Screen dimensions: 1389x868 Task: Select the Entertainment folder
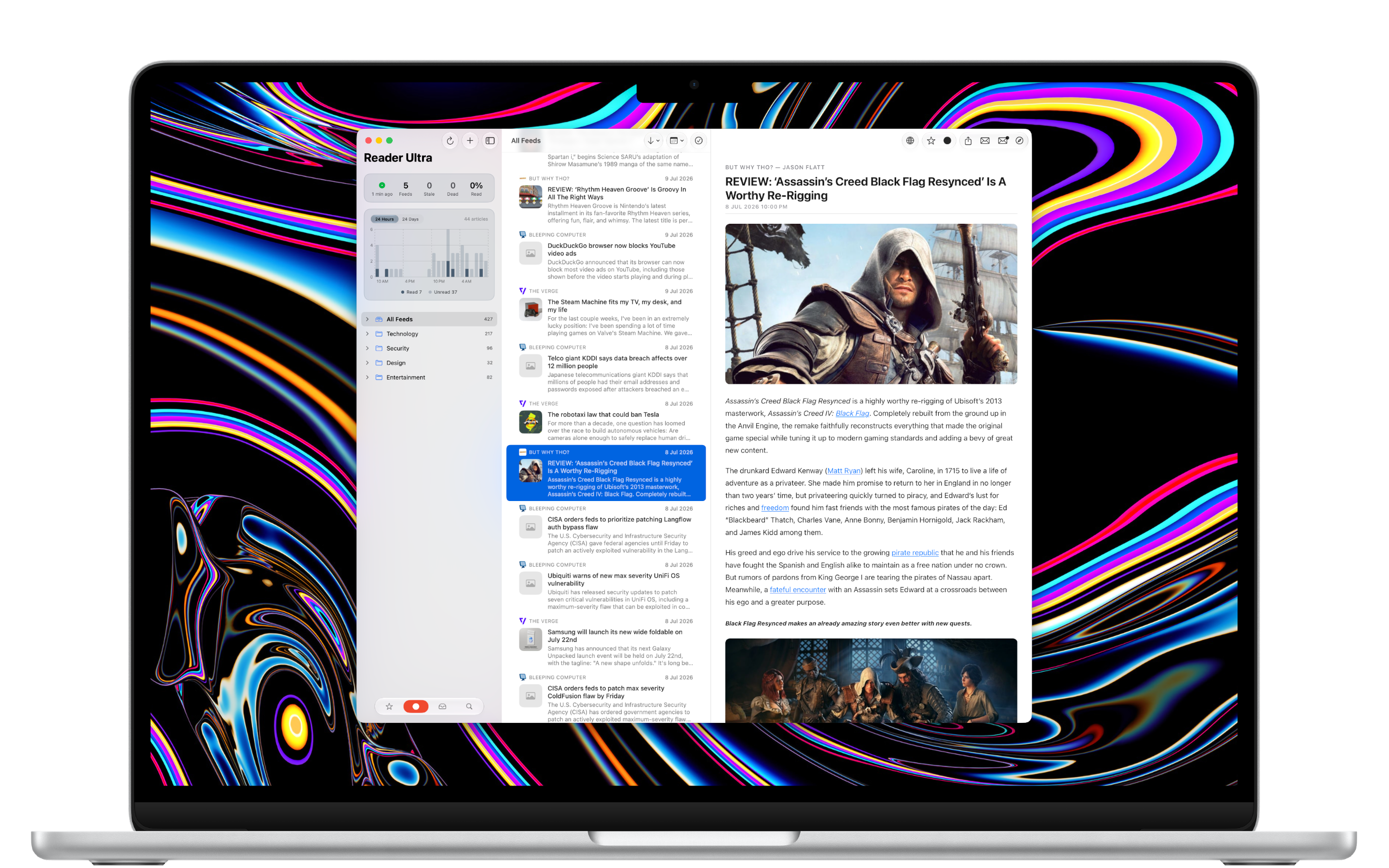pyautogui.click(x=429, y=377)
